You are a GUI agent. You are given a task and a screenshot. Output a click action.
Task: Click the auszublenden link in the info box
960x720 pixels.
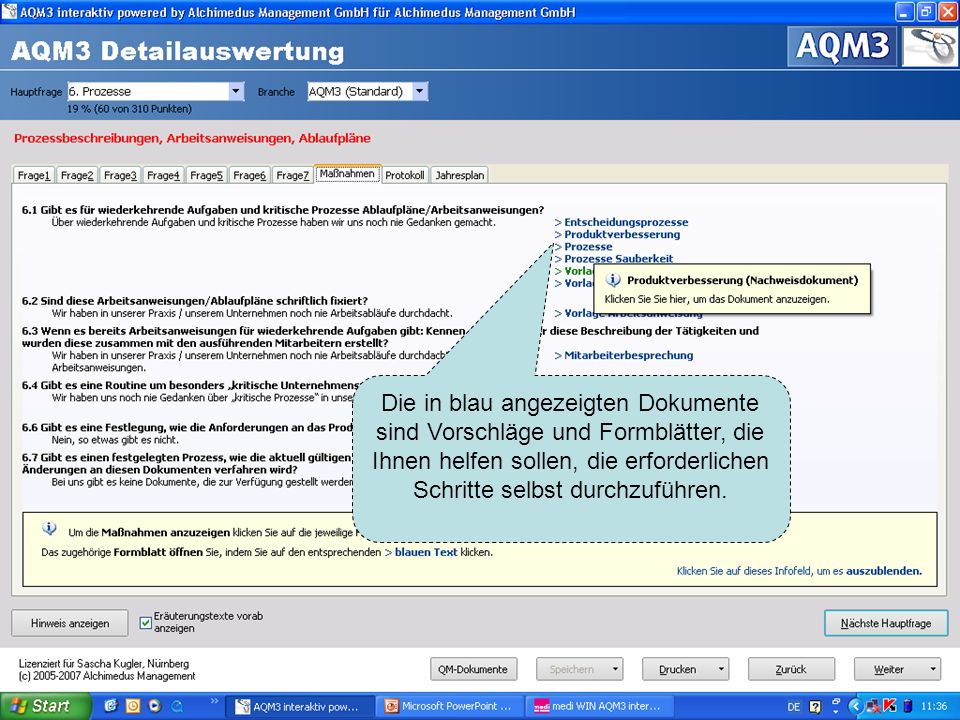click(883, 571)
